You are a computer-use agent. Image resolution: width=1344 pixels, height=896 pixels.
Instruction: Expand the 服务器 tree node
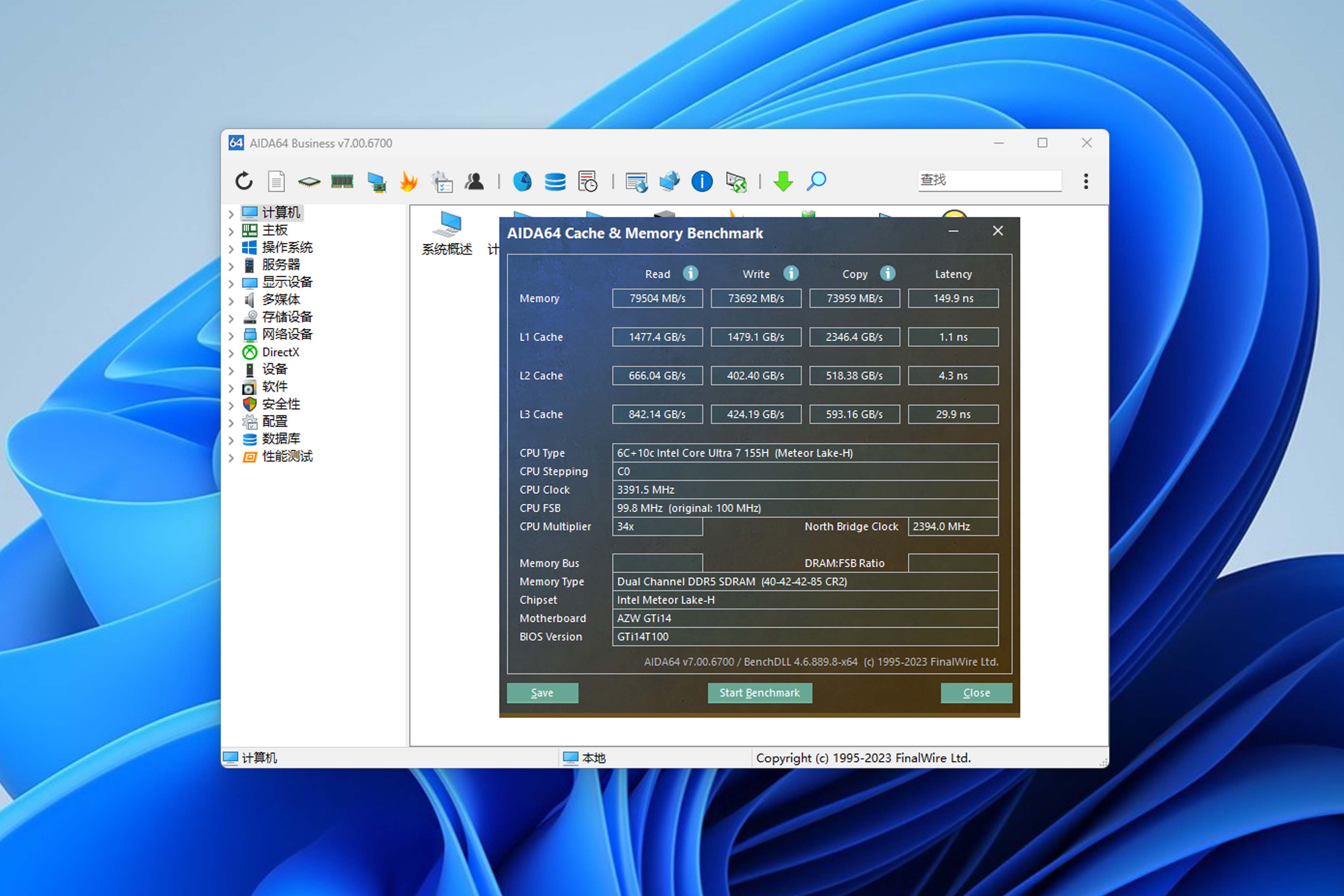tap(231, 266)
